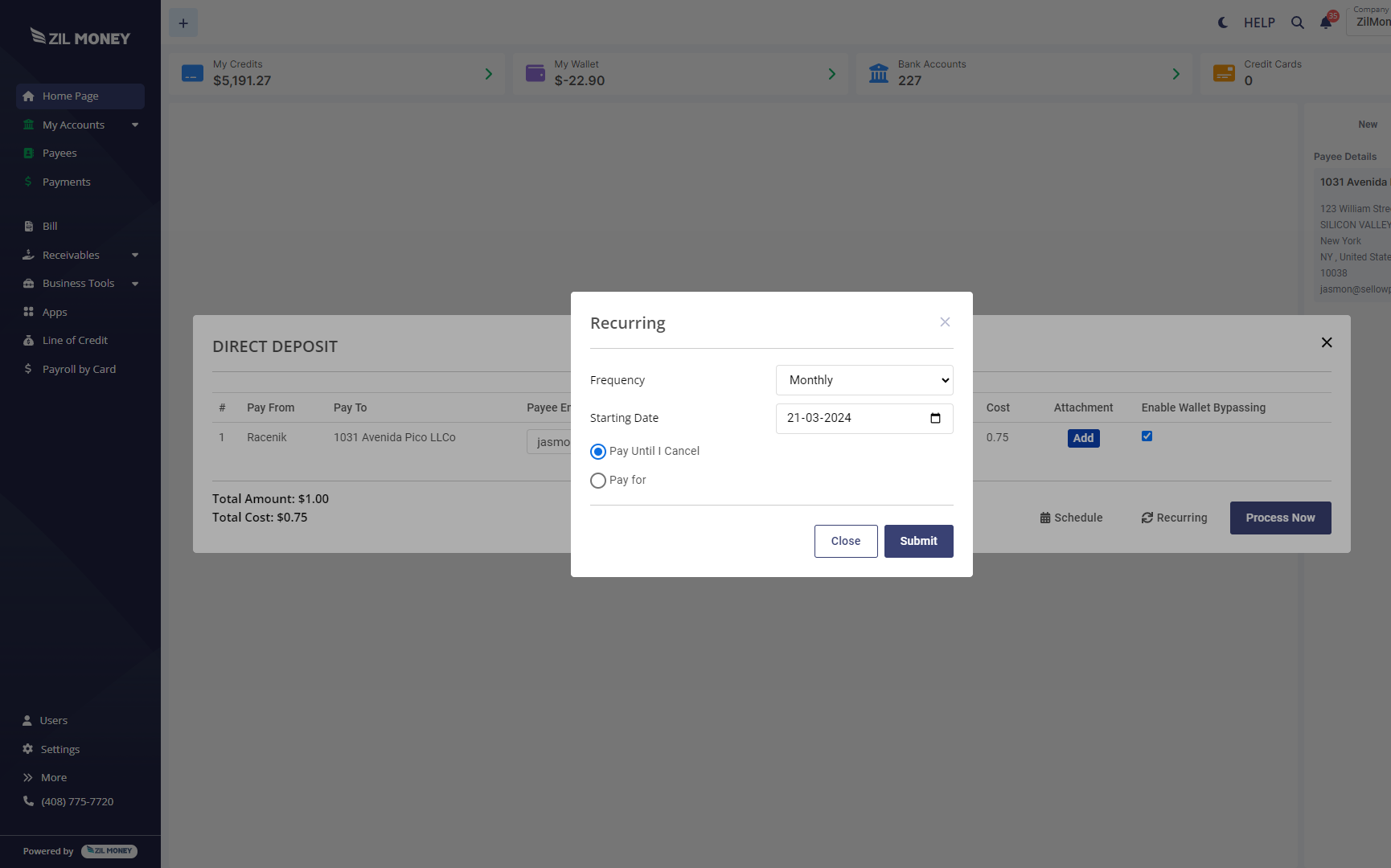Click the plus add-new icon in top bar
Screen dimensions: 1391x868
click(183, 23)
